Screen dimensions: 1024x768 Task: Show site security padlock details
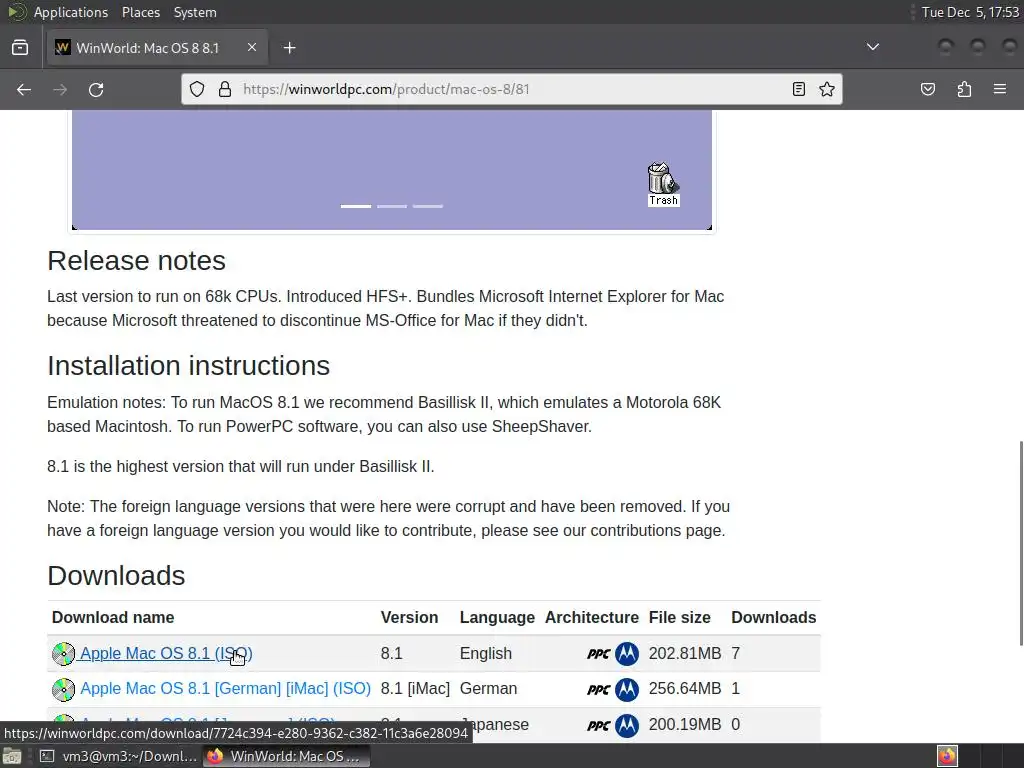pos(225,89)
